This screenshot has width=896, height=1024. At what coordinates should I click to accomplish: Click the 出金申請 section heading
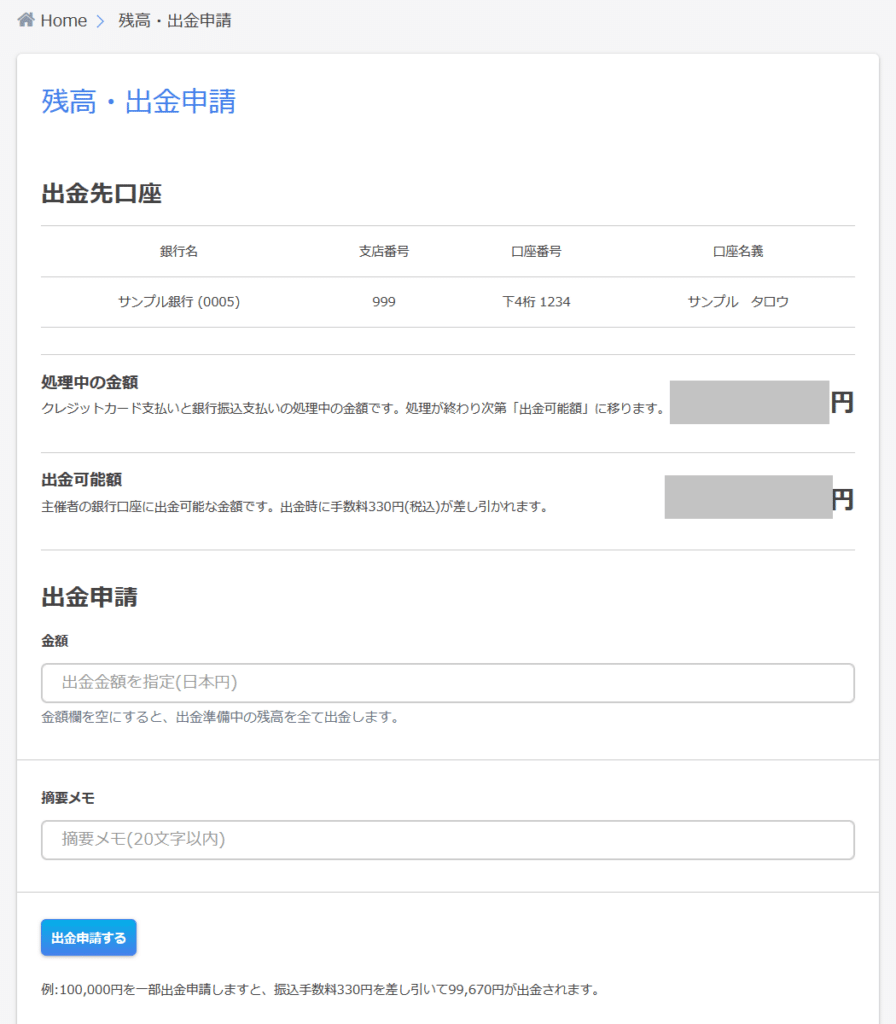[x=89, y=598]
